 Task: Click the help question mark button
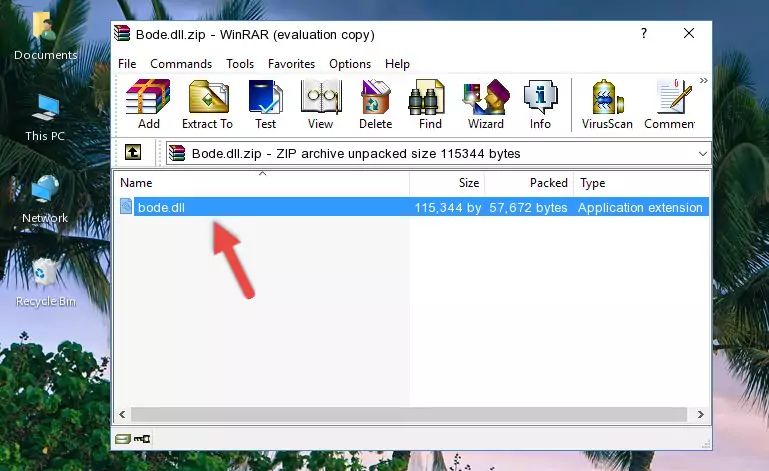[x=644, y=33]
